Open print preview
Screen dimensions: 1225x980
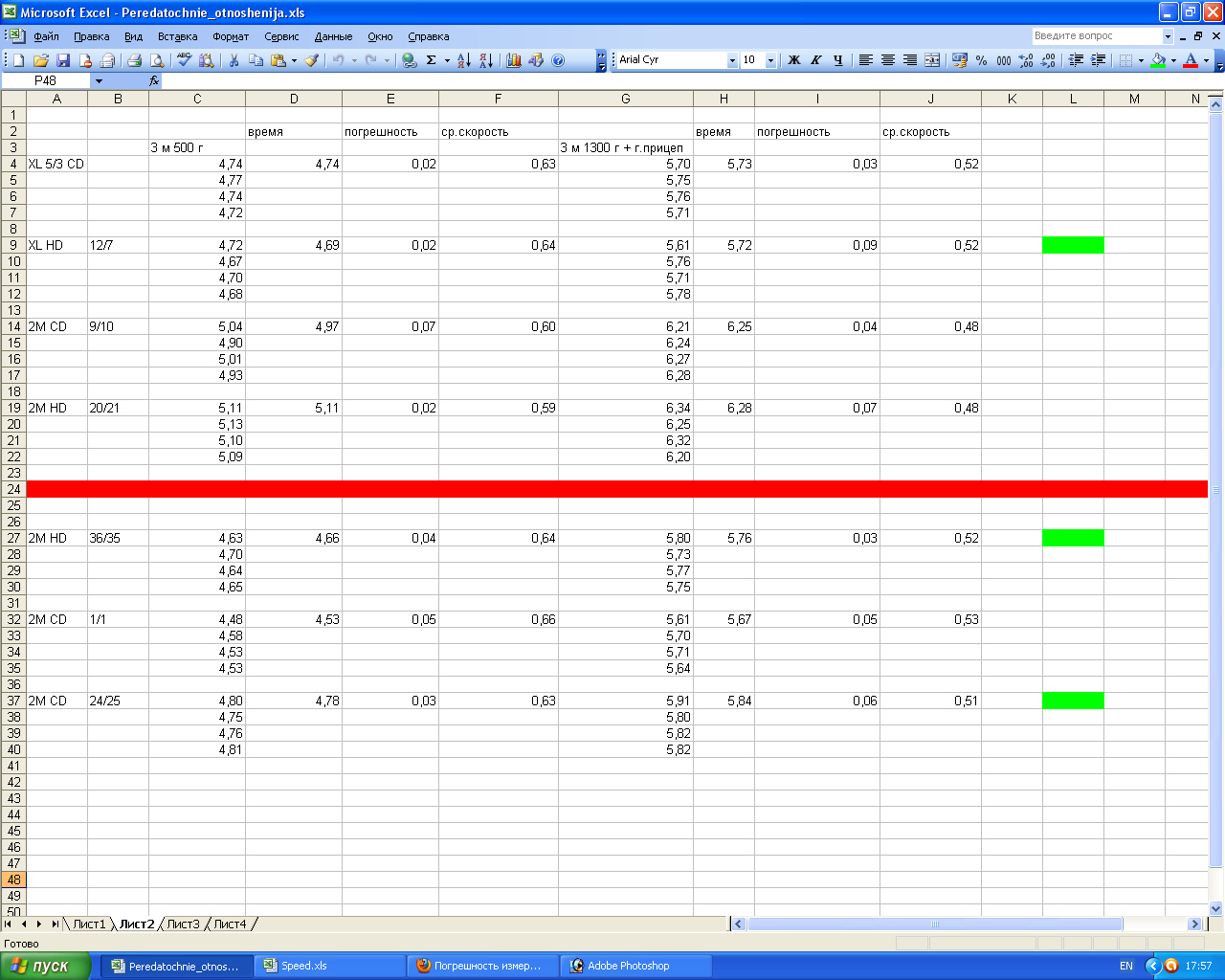coord(156,60)
